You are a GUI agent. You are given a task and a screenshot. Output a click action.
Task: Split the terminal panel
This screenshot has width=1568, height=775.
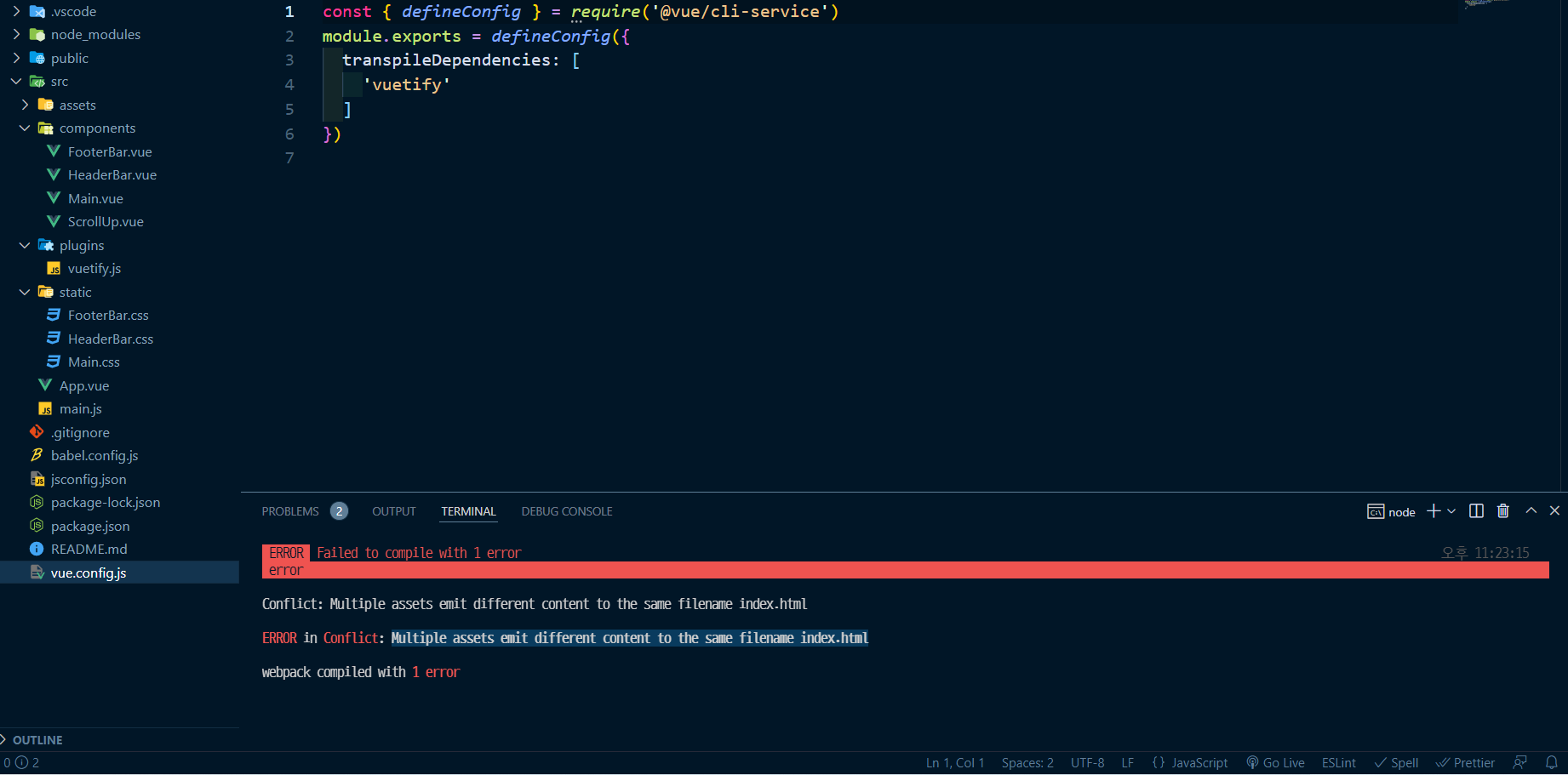point(1476,511)
